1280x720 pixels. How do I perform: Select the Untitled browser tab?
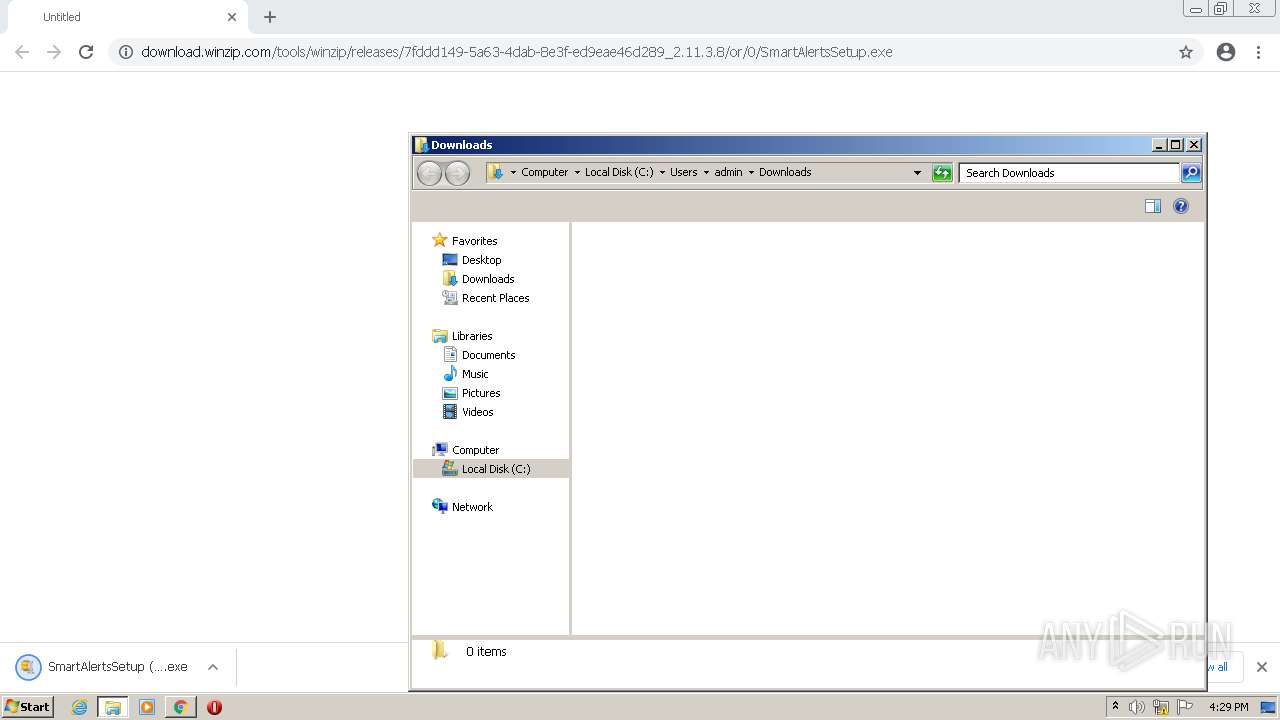[x=128, y=17]
